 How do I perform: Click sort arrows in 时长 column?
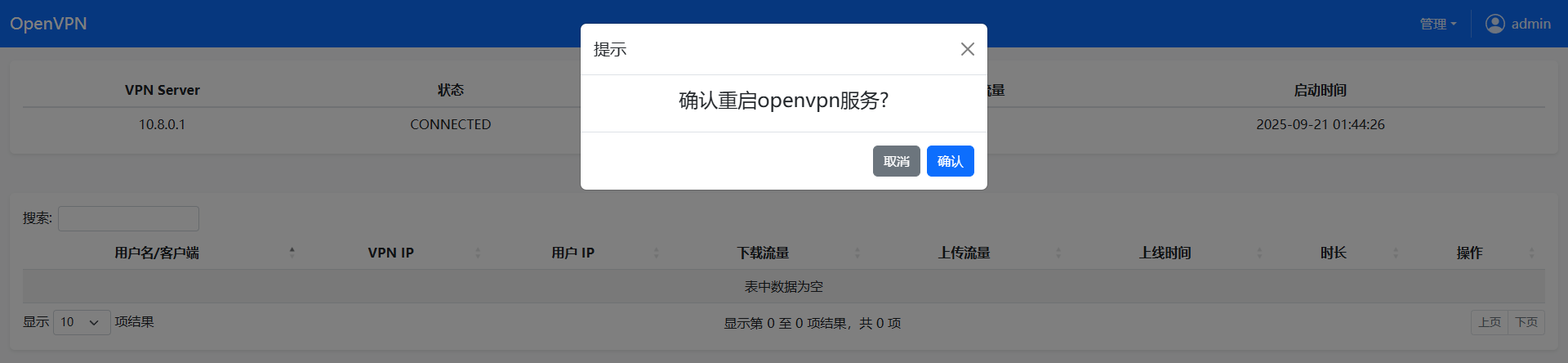(x=1396, y=253)
